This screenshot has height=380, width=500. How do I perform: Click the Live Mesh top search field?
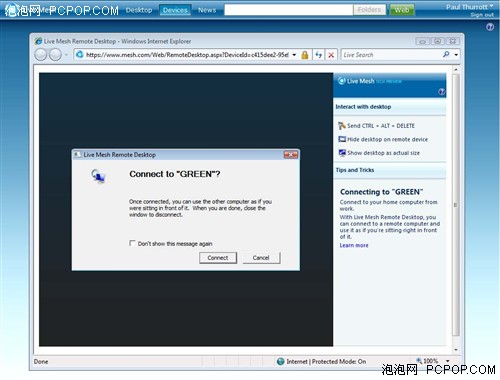[x=288, y=10]
